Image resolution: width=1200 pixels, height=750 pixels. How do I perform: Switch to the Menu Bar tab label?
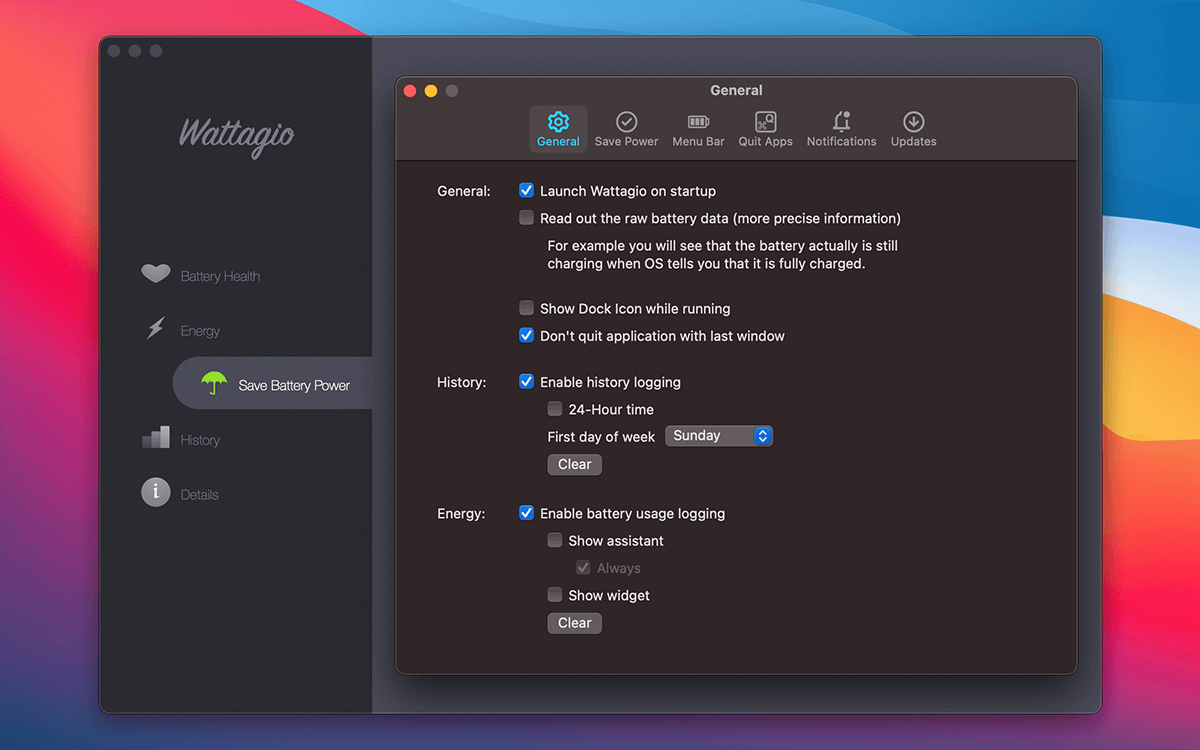point(698,142)
